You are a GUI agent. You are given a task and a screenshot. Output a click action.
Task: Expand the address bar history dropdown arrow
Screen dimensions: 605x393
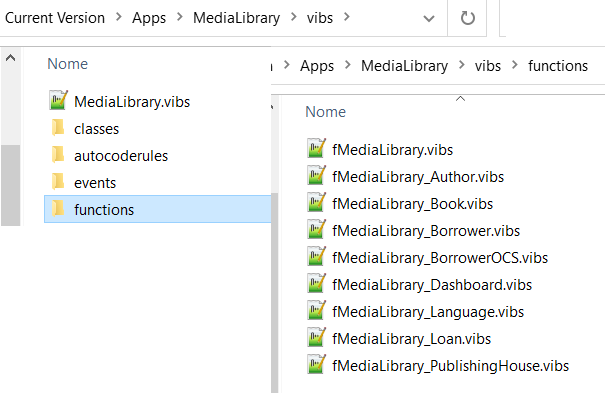(429, 19)
